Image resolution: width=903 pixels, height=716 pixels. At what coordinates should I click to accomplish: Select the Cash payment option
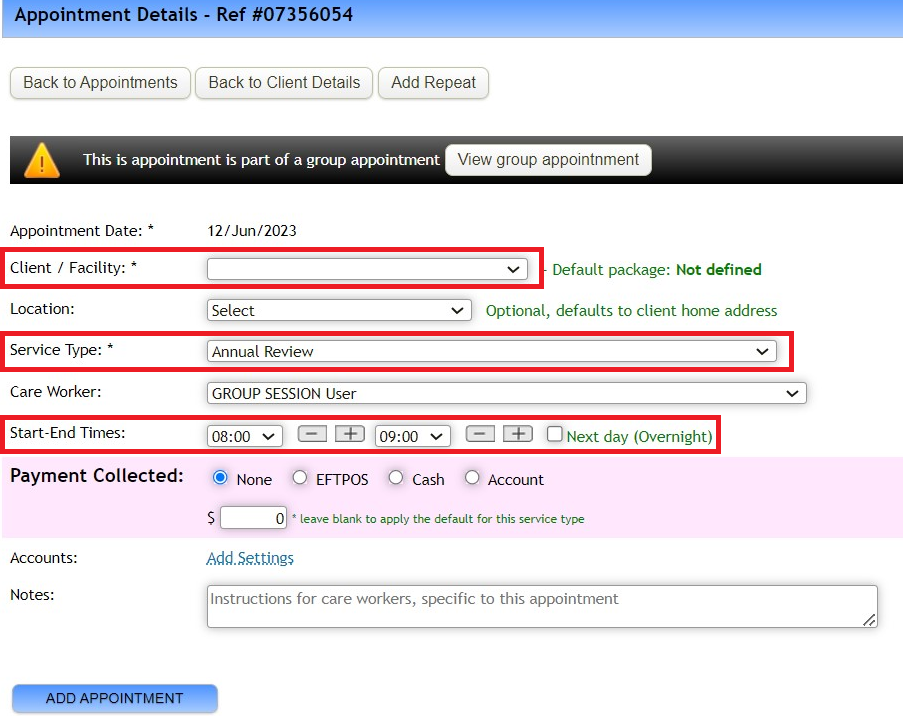point(395,478)
